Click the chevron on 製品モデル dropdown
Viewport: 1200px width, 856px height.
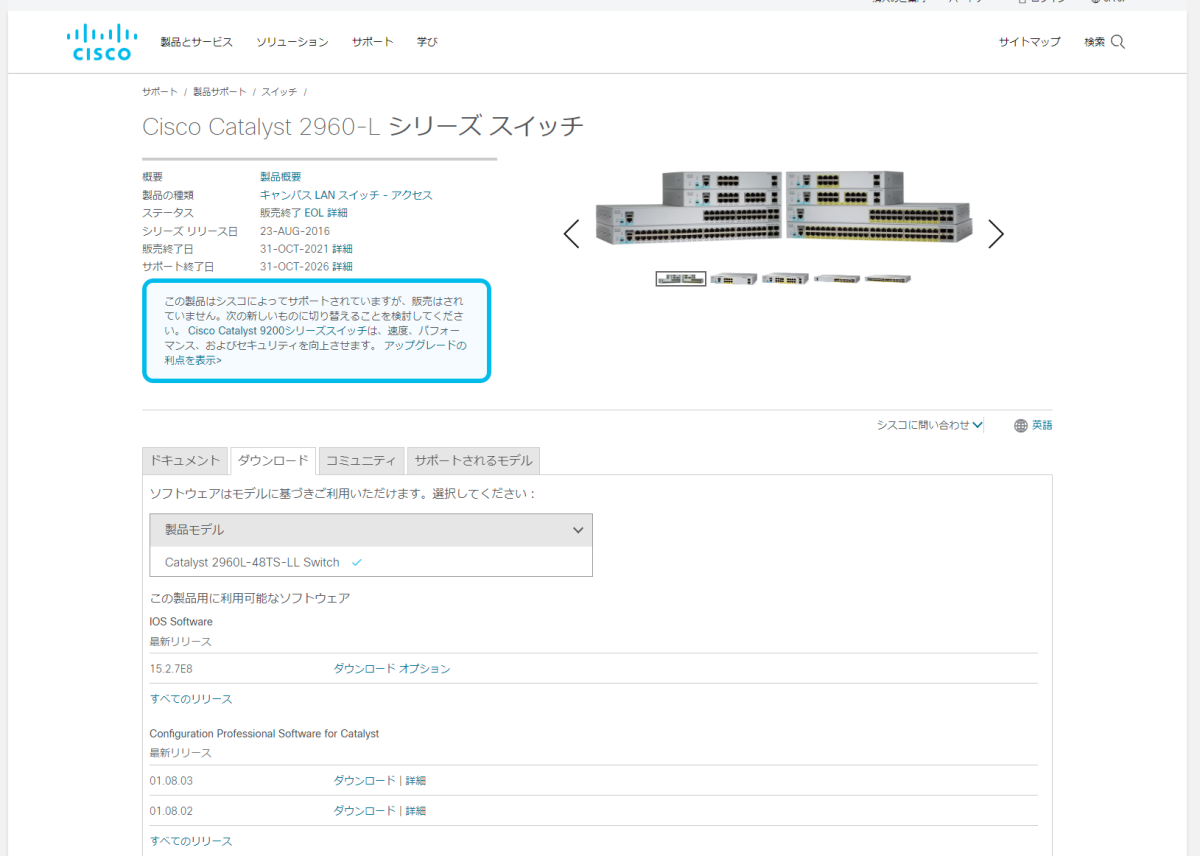[x=578, y=530]
